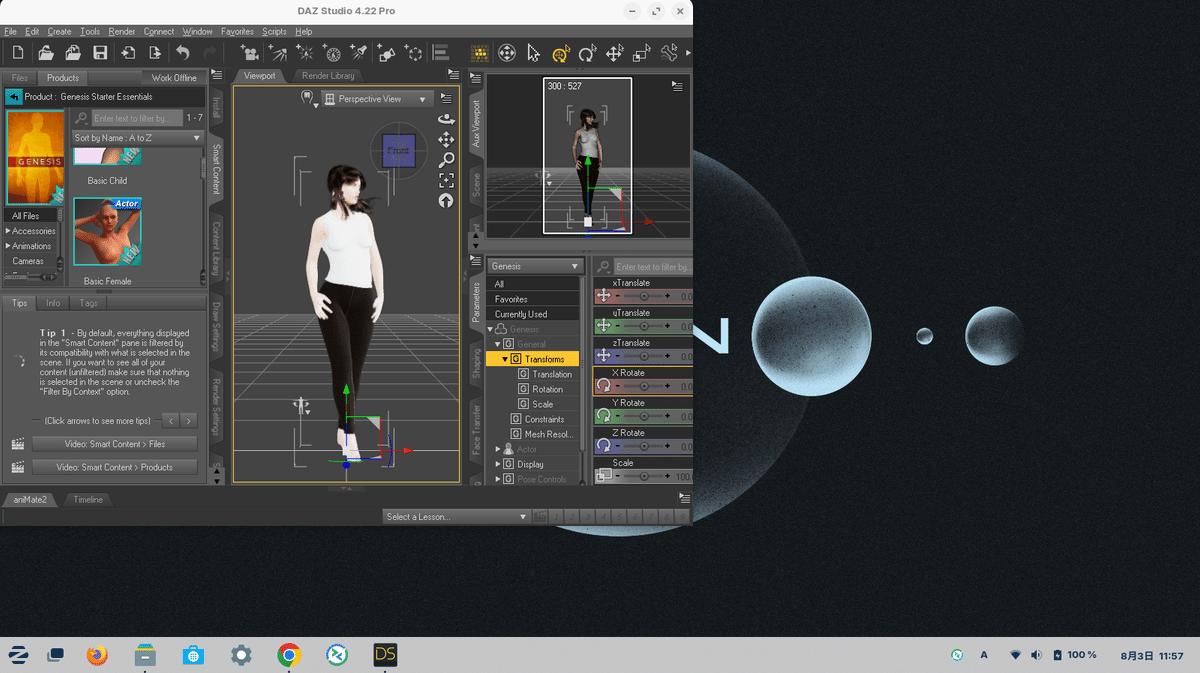
Task: Open the viewport pane options menu
Action: [453, 76]
